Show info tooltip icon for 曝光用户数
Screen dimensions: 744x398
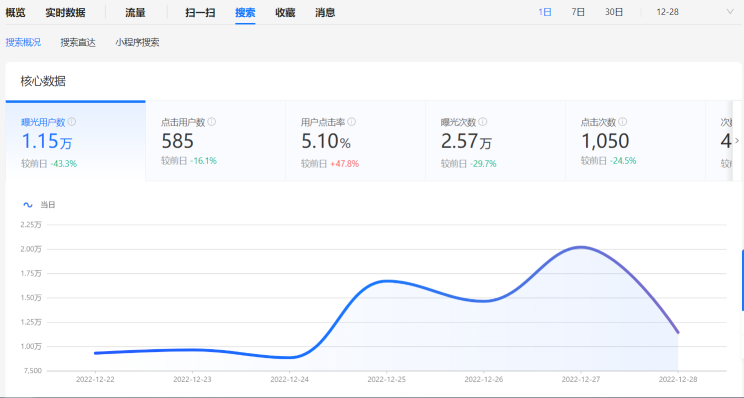pos(72,122)
